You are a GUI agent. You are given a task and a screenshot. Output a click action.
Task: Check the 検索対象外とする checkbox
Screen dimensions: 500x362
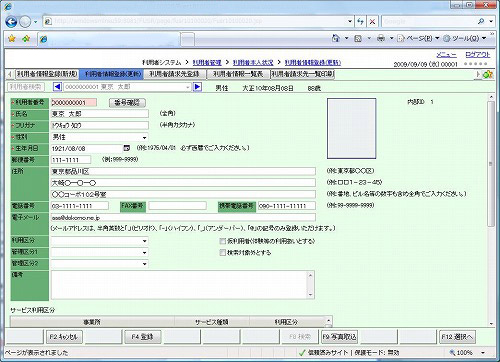tap(222, 253)
